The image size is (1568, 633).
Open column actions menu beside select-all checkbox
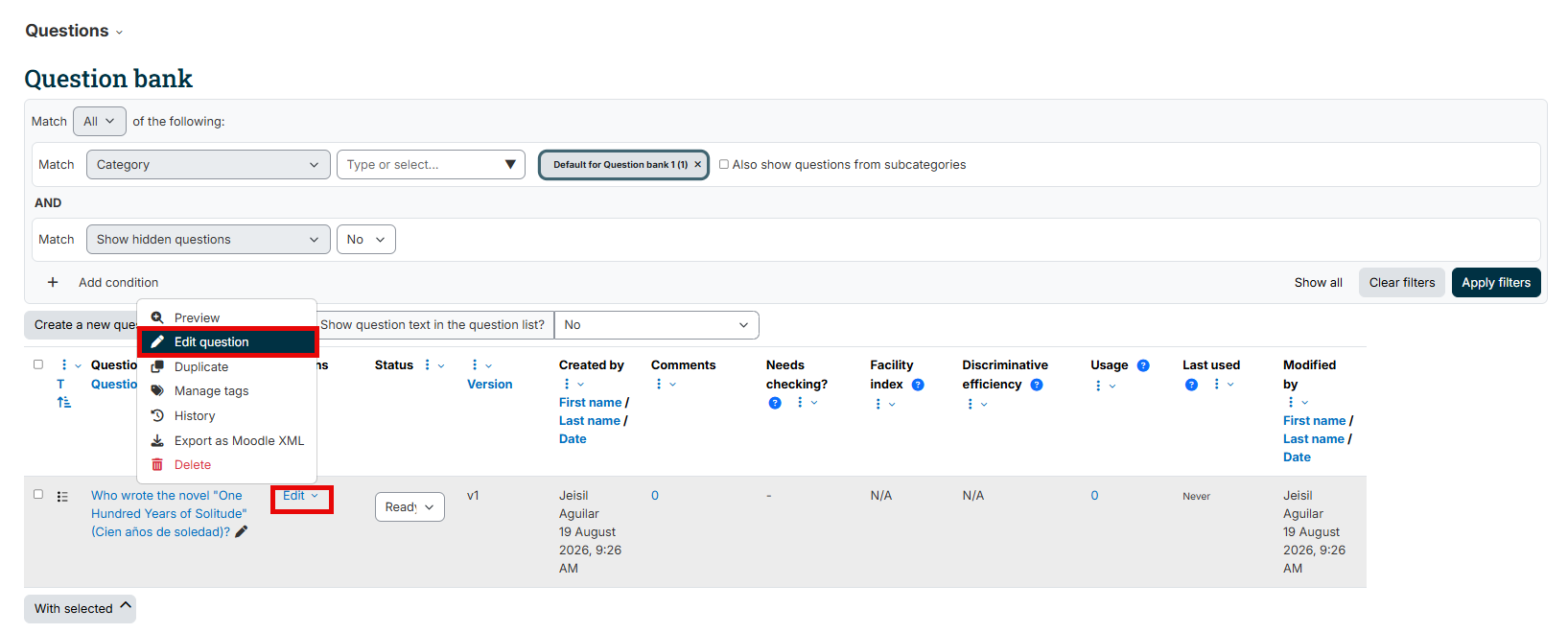tap(71, 365)
